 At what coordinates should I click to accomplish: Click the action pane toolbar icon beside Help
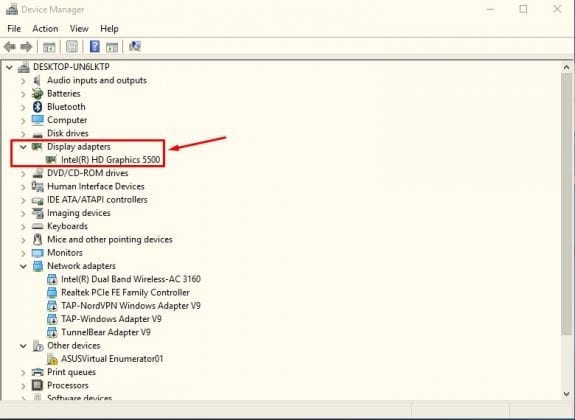click(111, 47)
